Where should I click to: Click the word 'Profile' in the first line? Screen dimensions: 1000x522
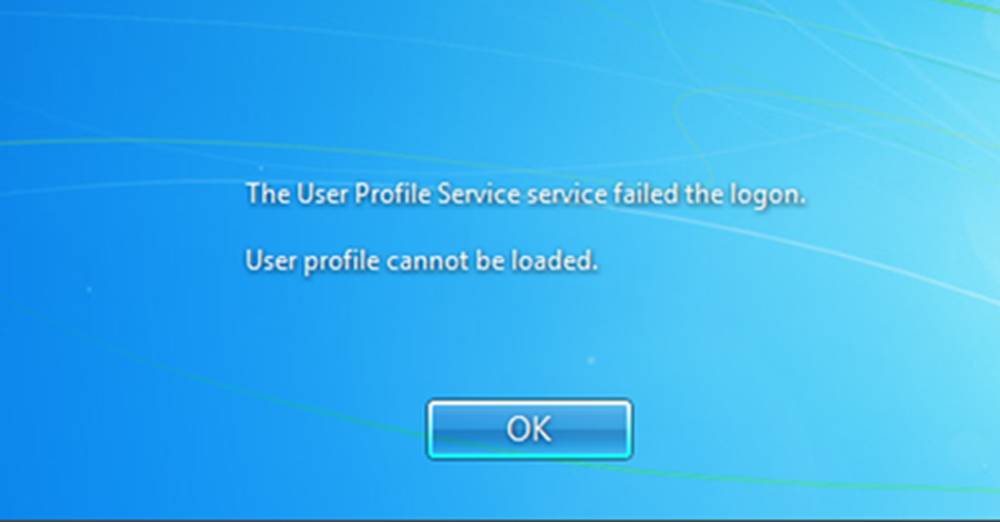point(392,194)
